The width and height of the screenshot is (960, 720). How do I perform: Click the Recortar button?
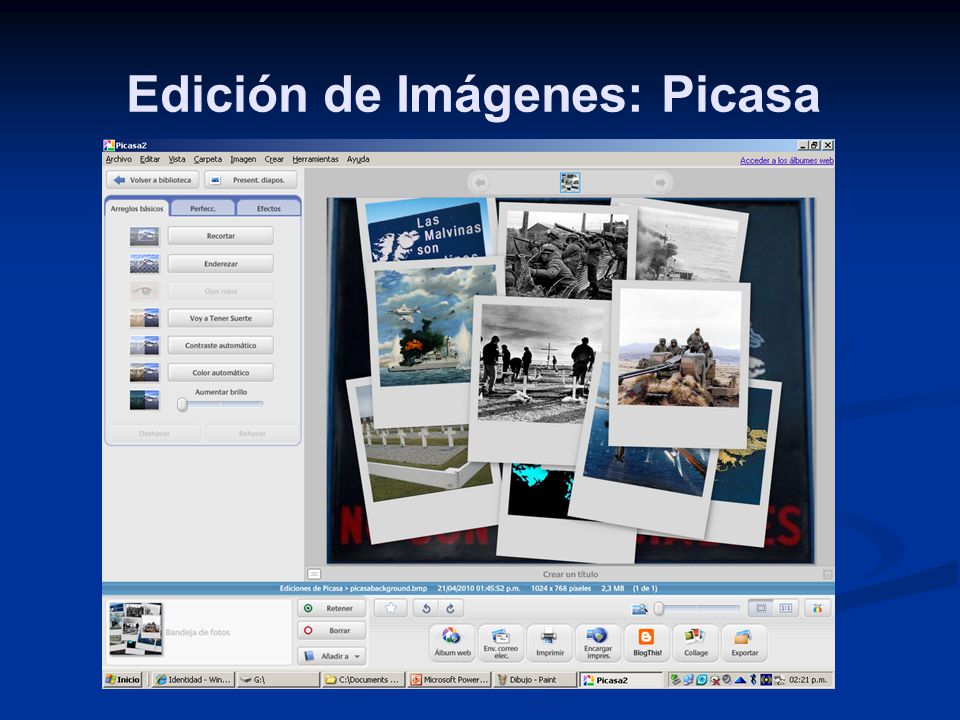pos(220,236)
